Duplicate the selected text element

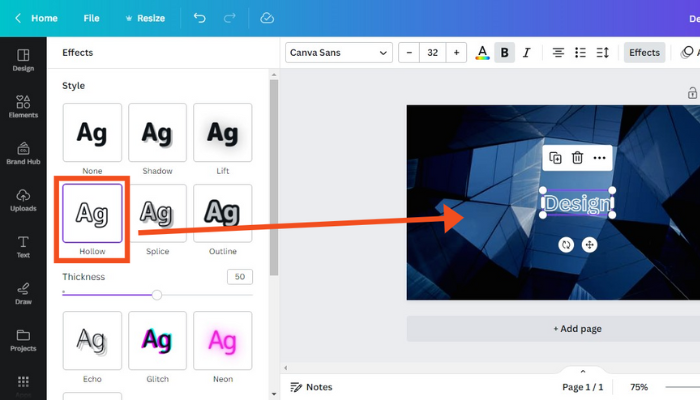pyautogui.click(x=555, y=158)
